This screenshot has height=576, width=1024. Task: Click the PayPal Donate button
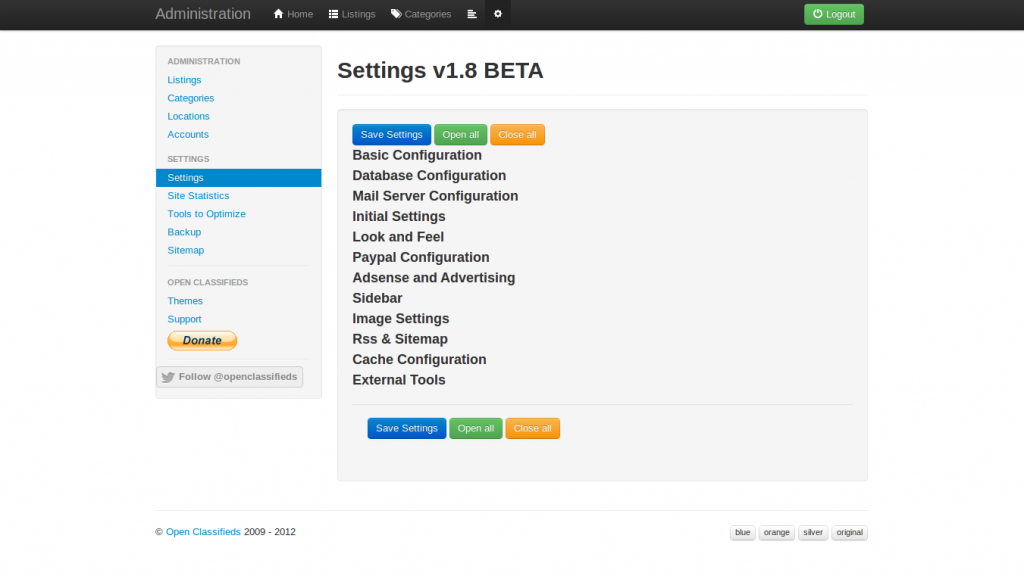(202, 340)
